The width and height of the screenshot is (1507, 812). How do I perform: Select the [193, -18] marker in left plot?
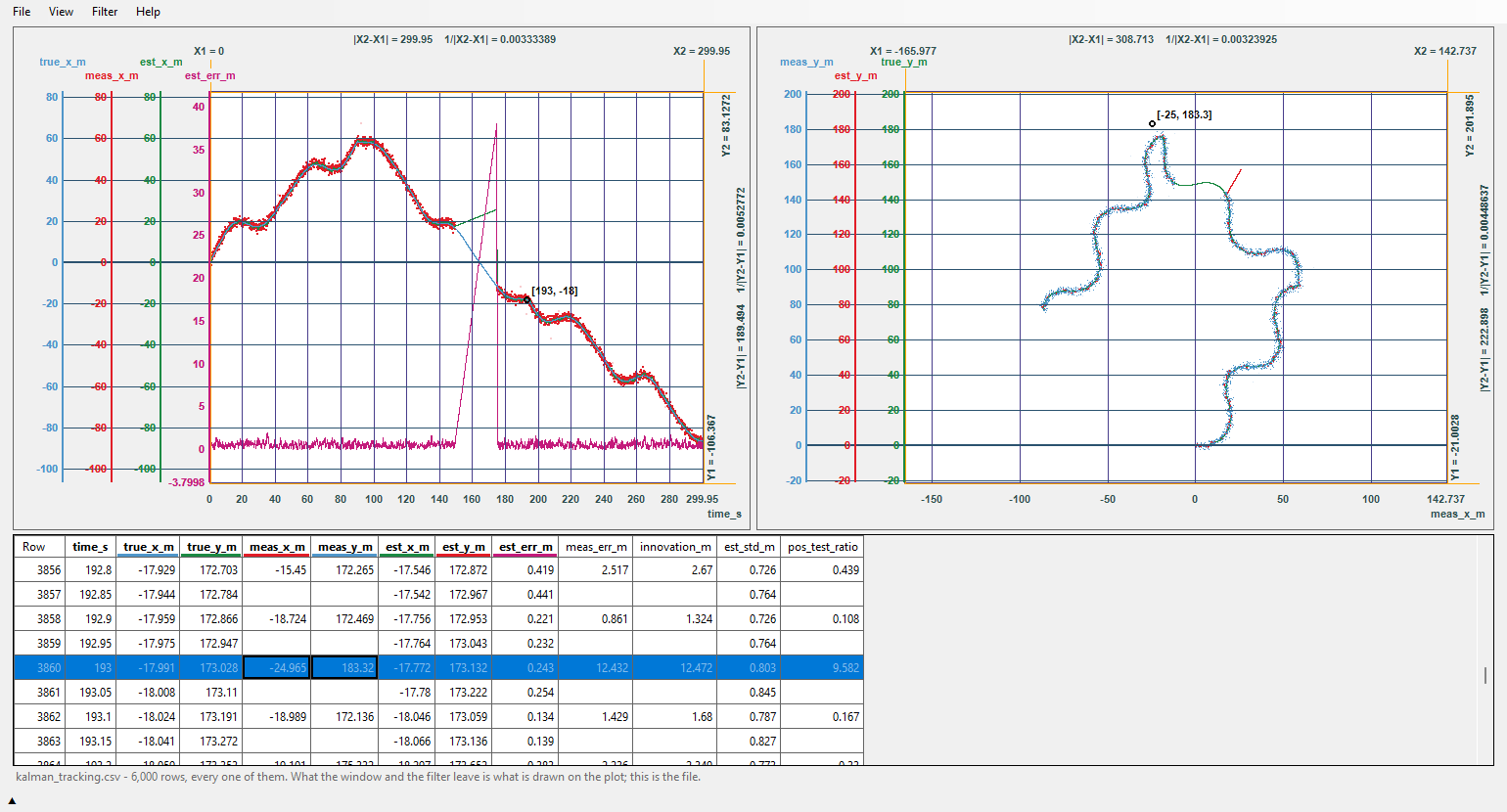click(526, 300)
